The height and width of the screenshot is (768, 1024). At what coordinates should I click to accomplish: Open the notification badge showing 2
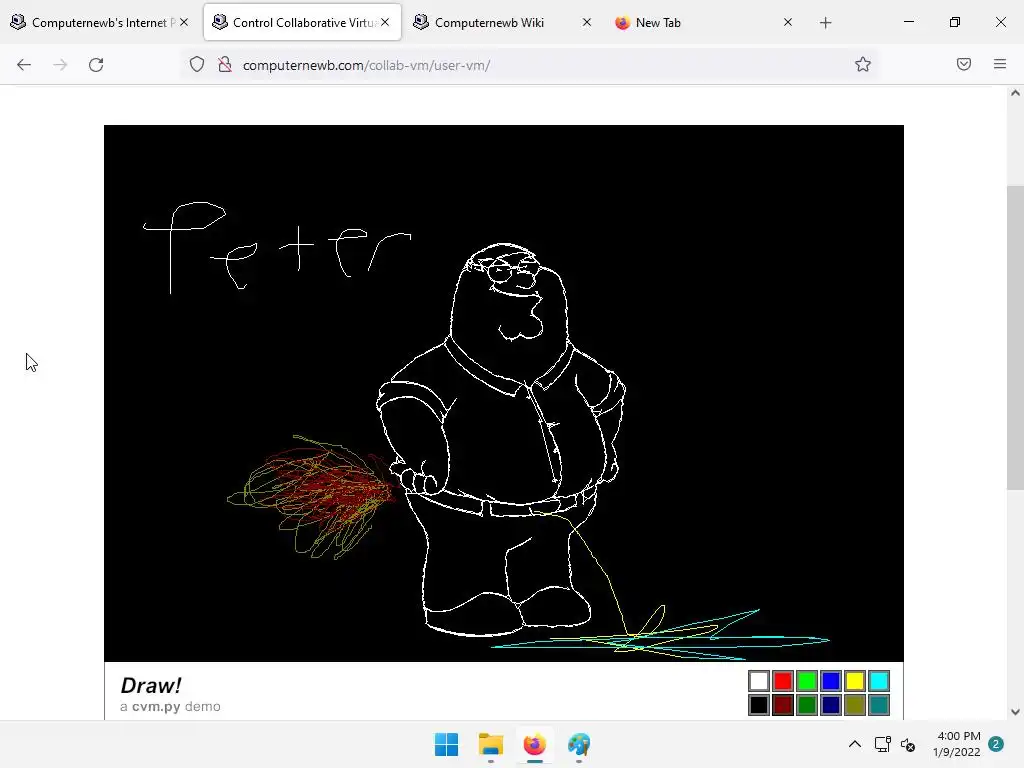pos(996,744)
